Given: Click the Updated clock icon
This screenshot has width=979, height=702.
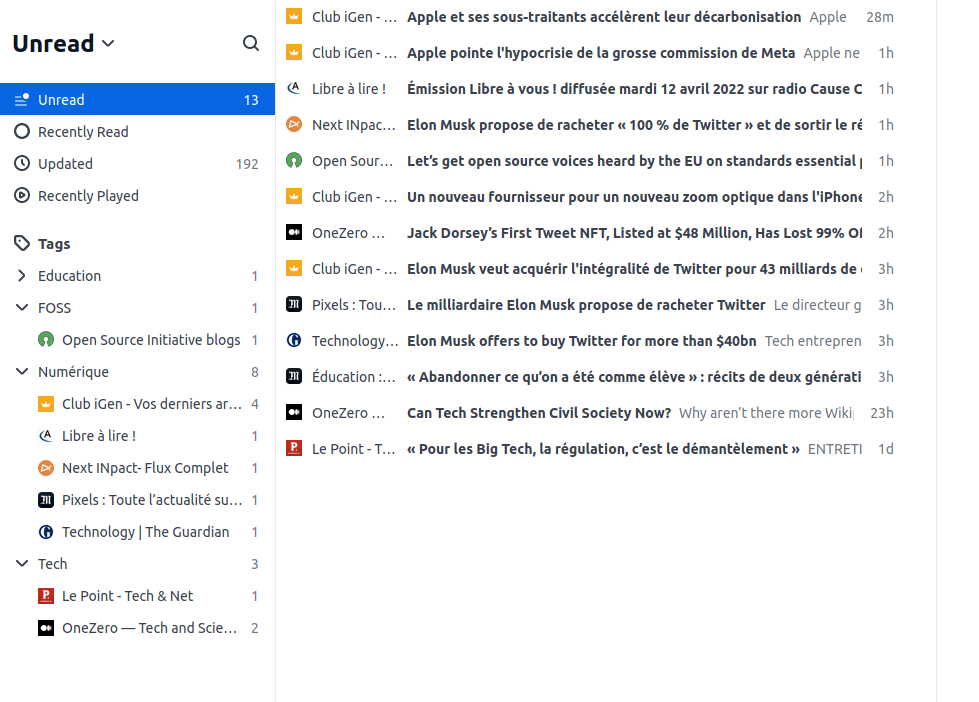Looking at the screenshot, I should pyautogui.click(x=22, y=164).
